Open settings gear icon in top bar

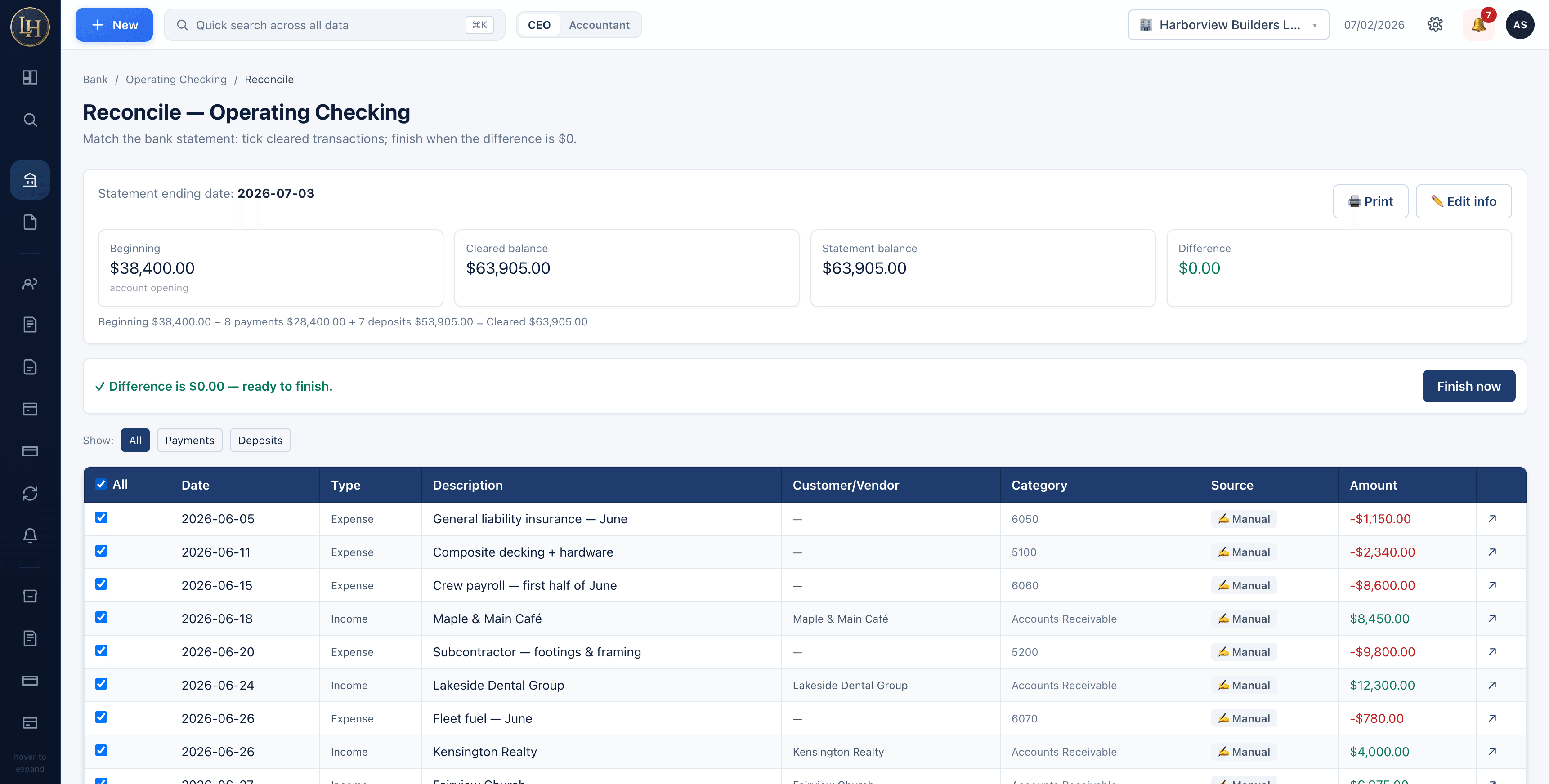pos(1435,25)
